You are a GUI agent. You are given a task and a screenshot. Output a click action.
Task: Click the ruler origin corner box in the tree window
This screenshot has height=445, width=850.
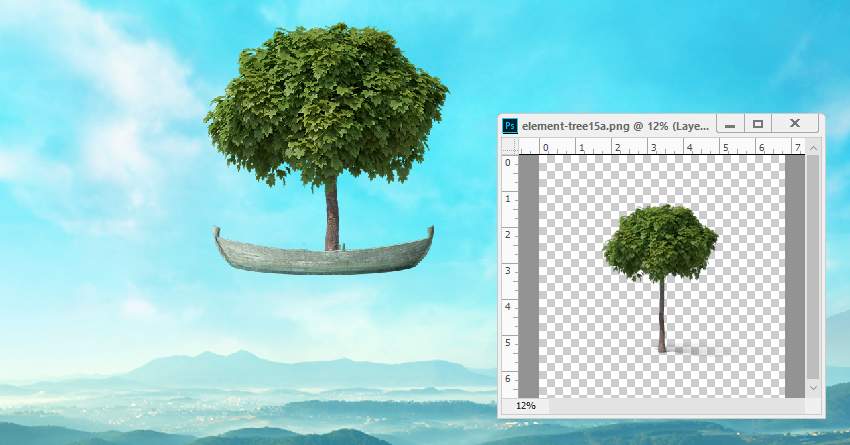(x=510, y=146)
